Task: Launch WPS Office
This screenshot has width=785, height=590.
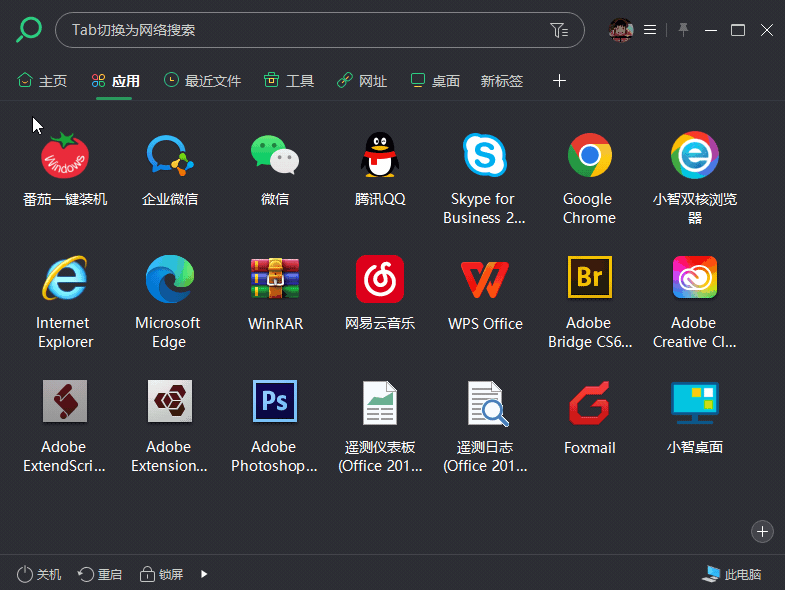Action: [x=485, y=279]
